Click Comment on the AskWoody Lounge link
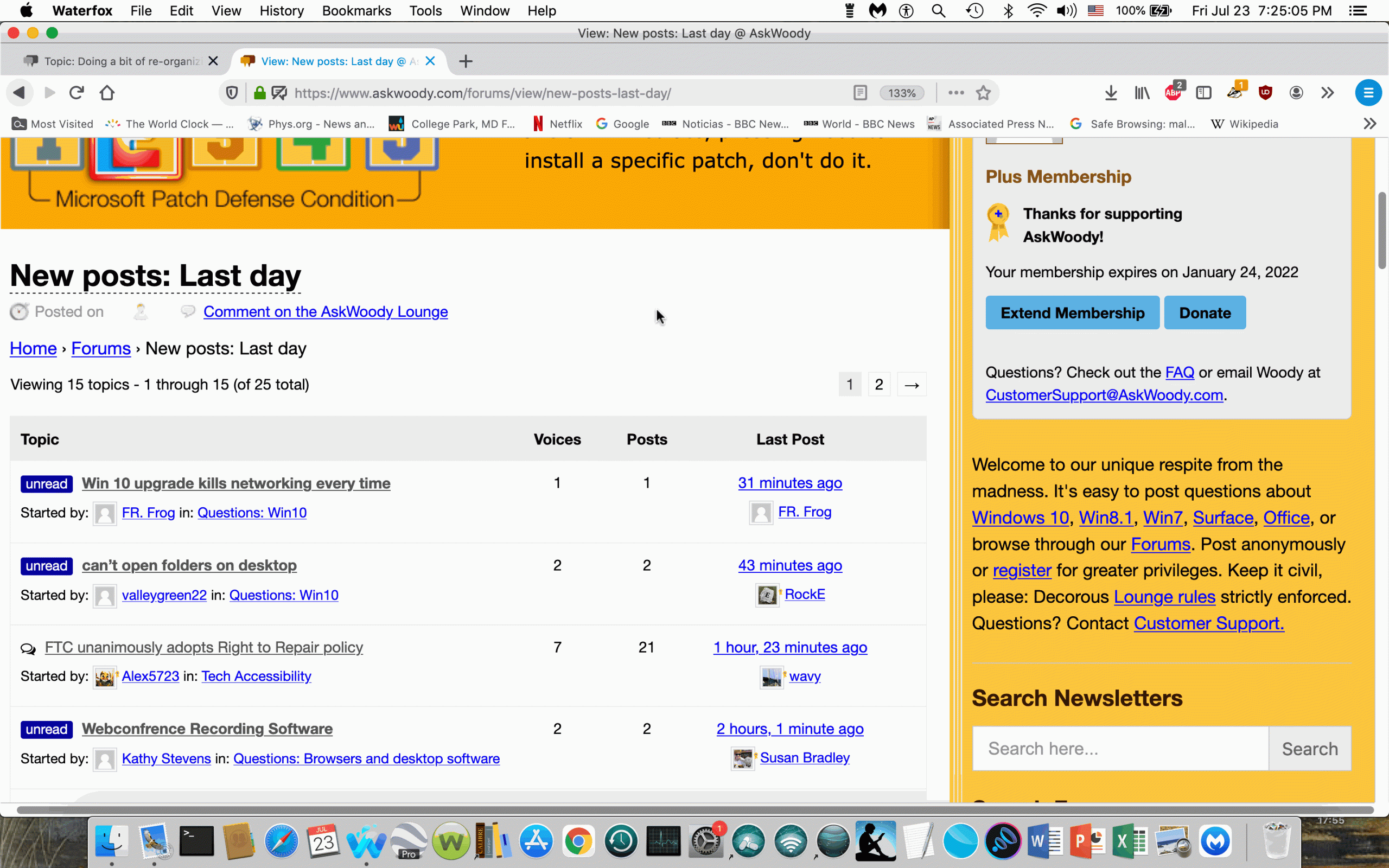The height and width of the screenshot is (868, 1389). [326, 312]
